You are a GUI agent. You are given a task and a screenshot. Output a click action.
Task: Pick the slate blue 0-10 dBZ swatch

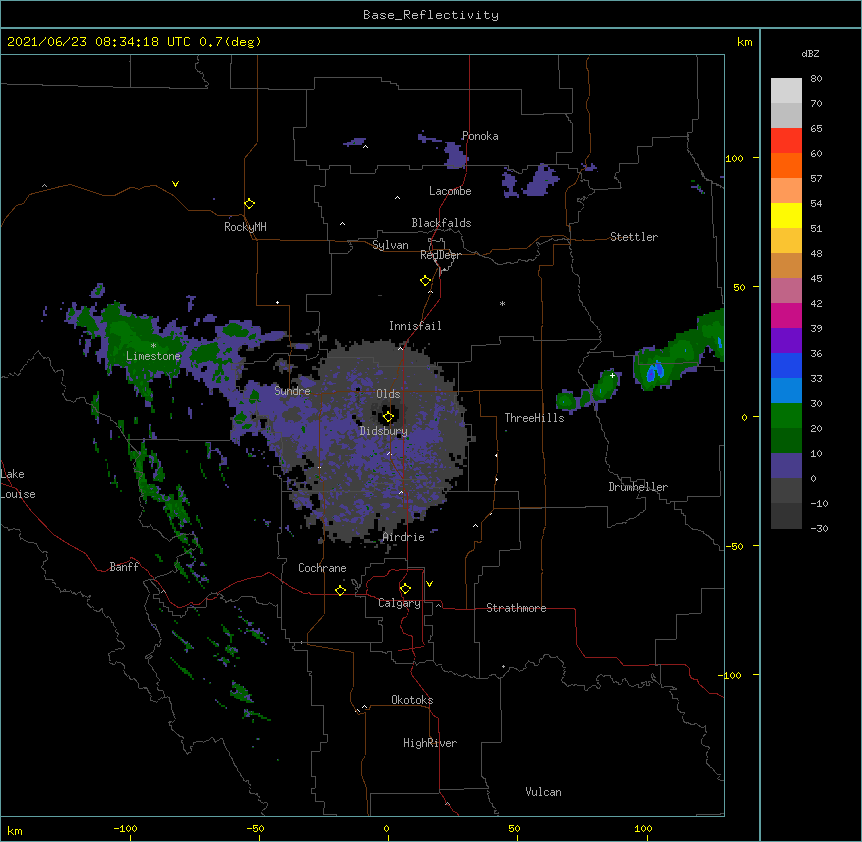[x=786, y=466]
